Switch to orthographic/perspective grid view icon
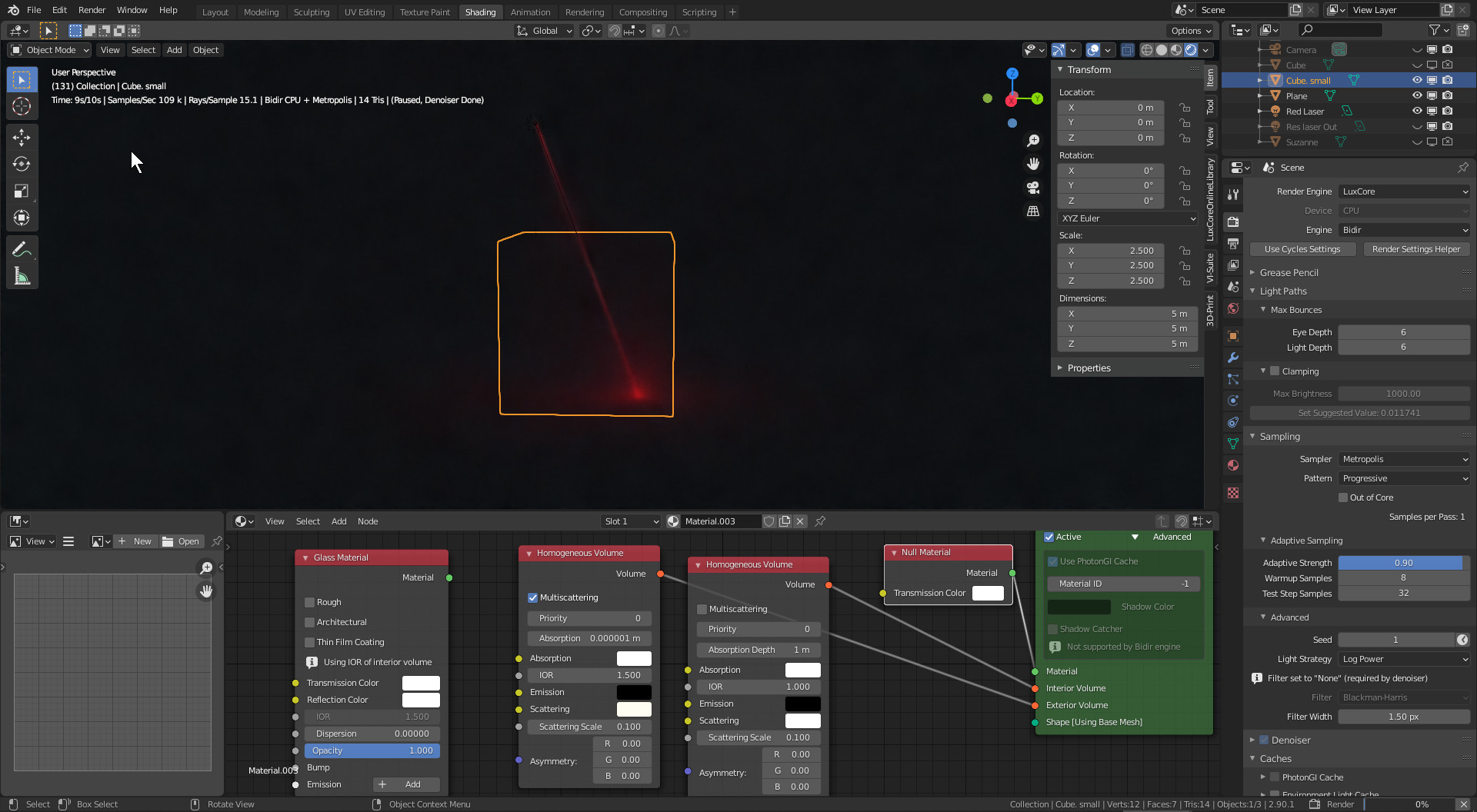 tap(1033, 211)
